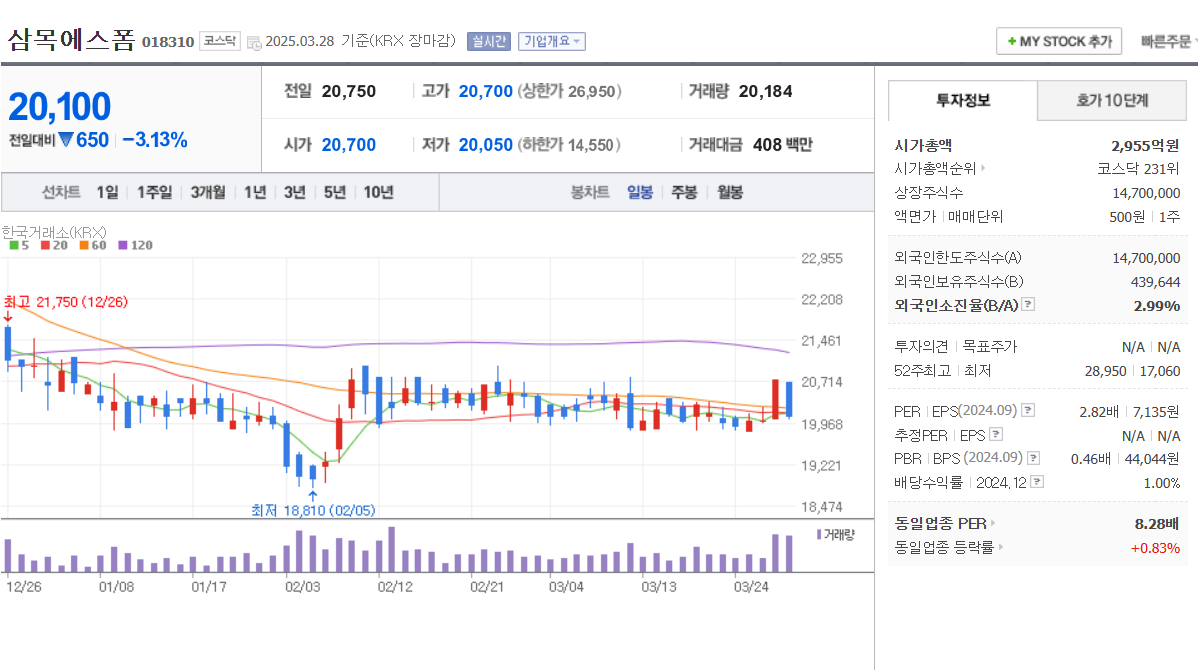Screen dimensions: 1198x670
Task: Click the 거래량 legend marker in the volume chart
Action: click(819, 534)
